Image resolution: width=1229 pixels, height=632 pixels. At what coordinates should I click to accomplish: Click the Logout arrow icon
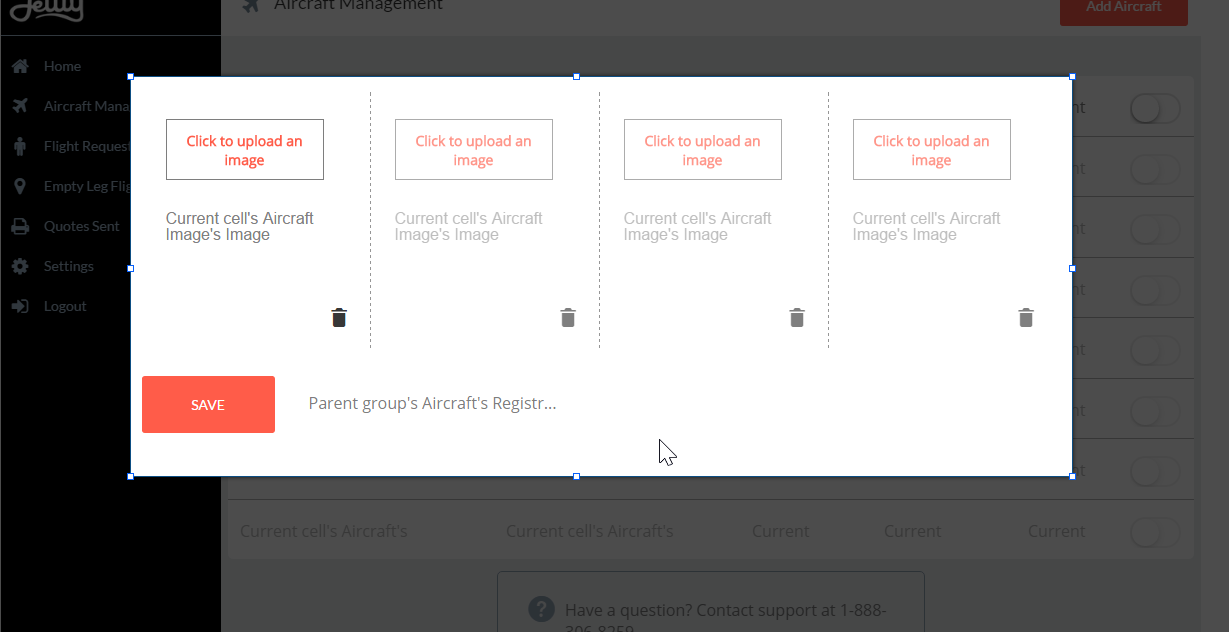20,306
